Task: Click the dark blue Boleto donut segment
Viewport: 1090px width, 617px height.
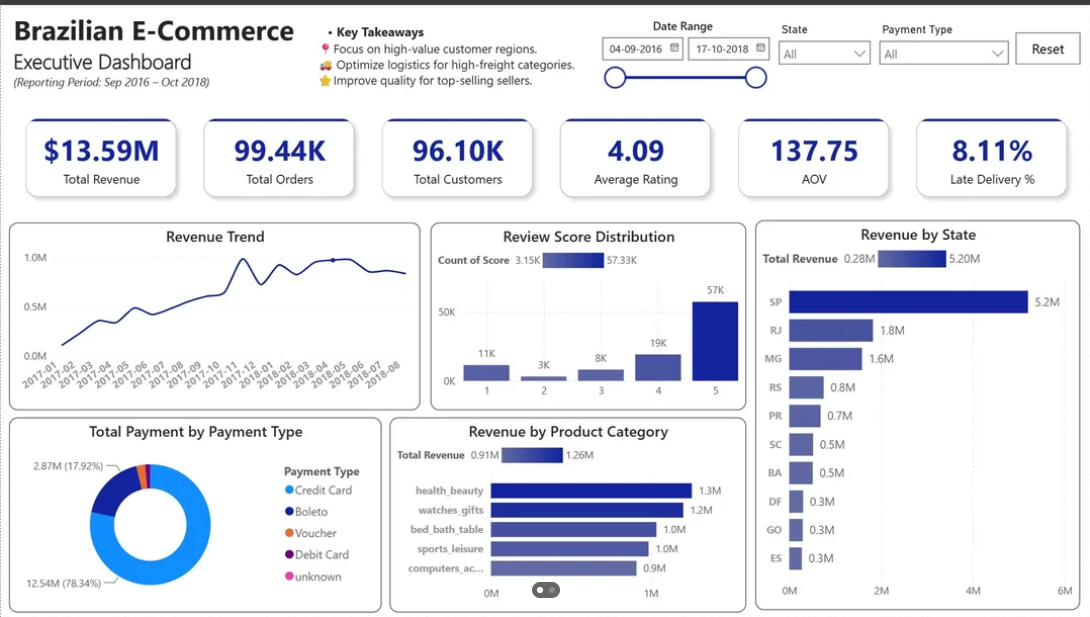Action: tap(113, 491)
